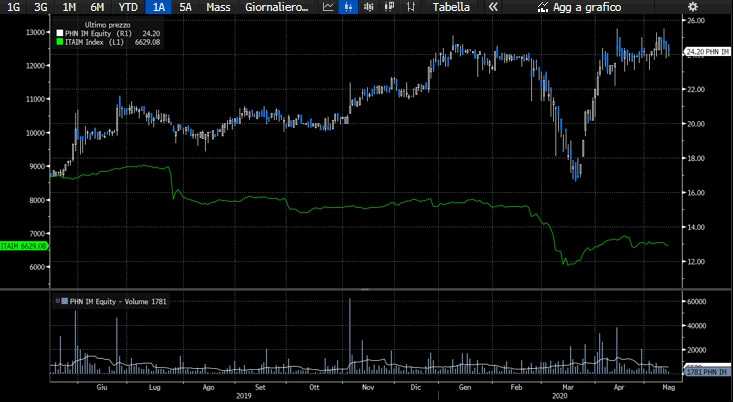
Task: Select the candlestick chart type icon
Action: pyautogui.click(x=348, y=7)
